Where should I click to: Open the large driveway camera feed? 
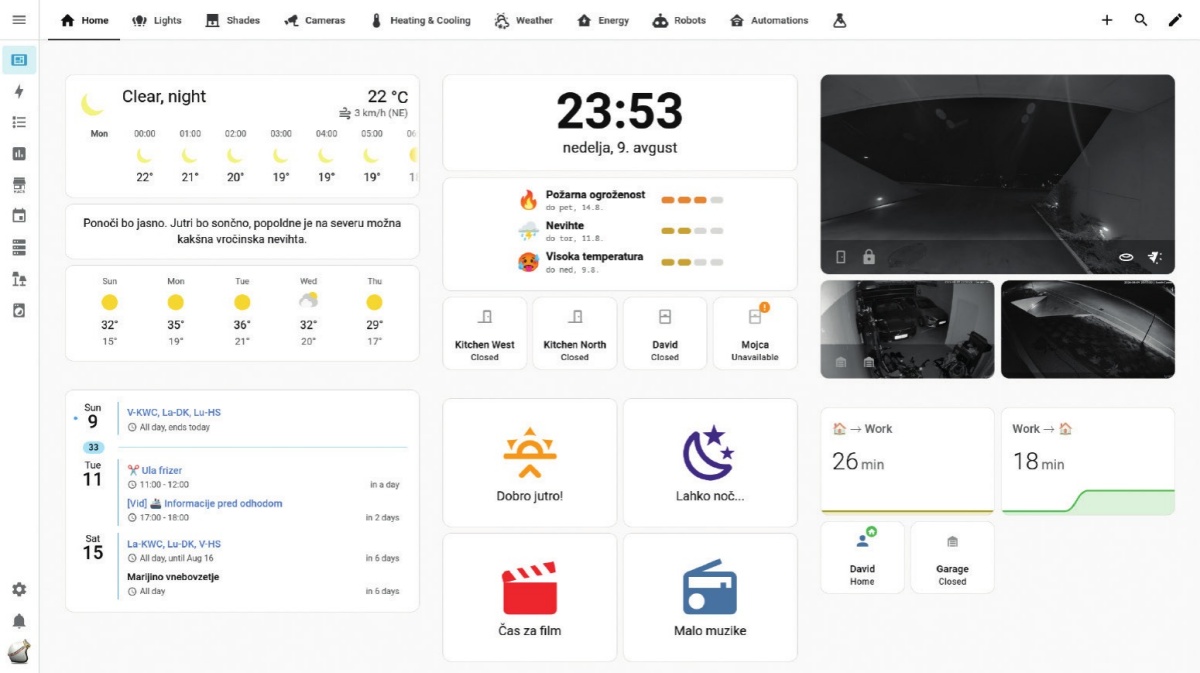pos(997,174)
